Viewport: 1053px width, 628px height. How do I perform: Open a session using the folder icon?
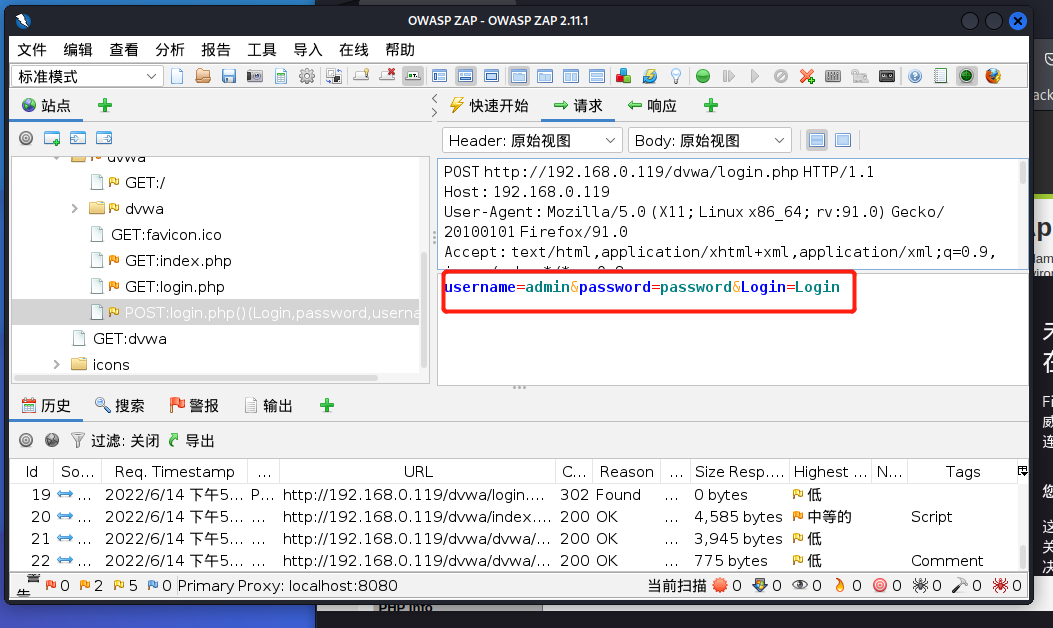pos(203,77)
